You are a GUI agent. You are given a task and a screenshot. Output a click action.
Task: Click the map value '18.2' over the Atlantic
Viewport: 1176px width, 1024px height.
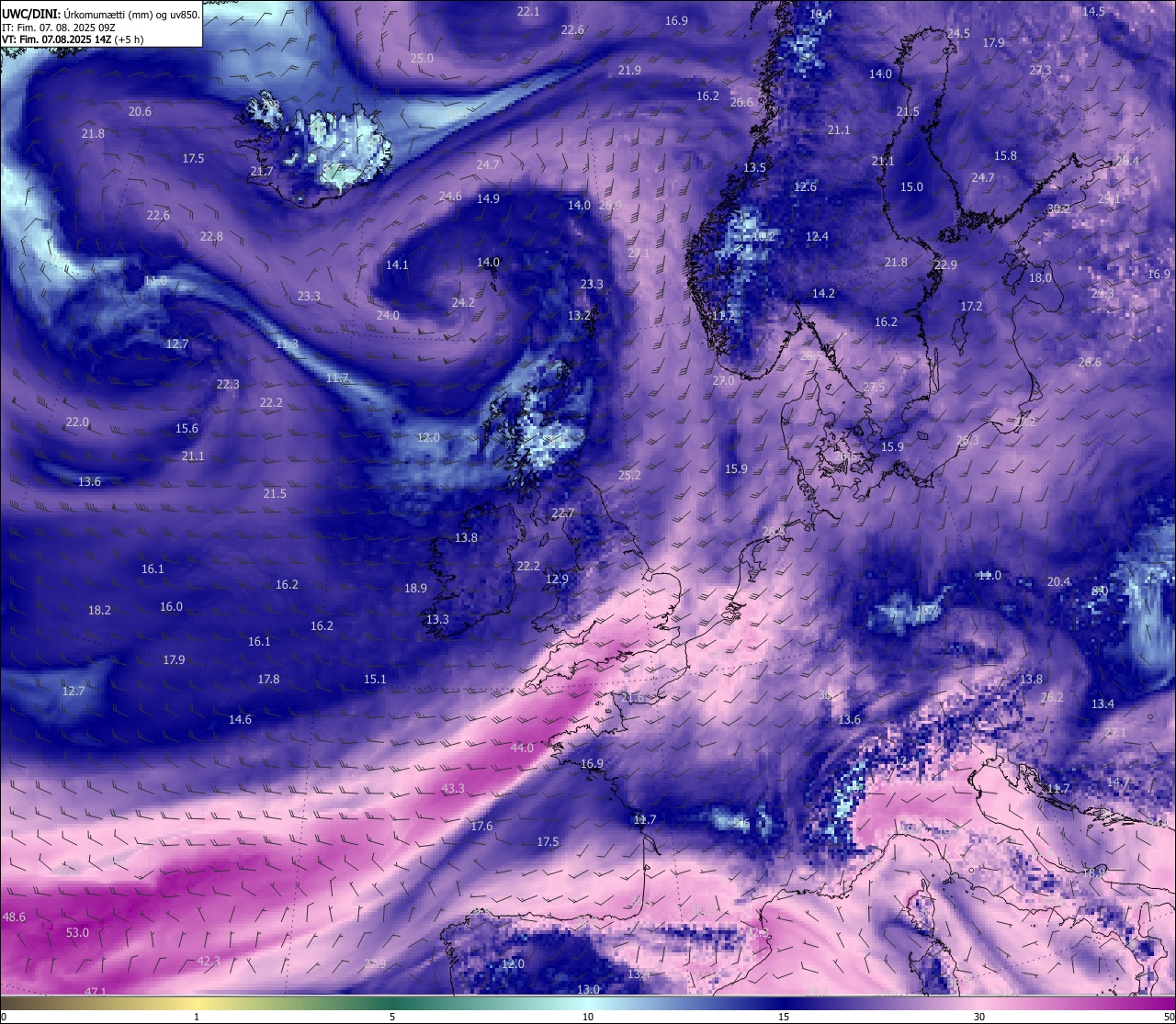tap(99, 610)
